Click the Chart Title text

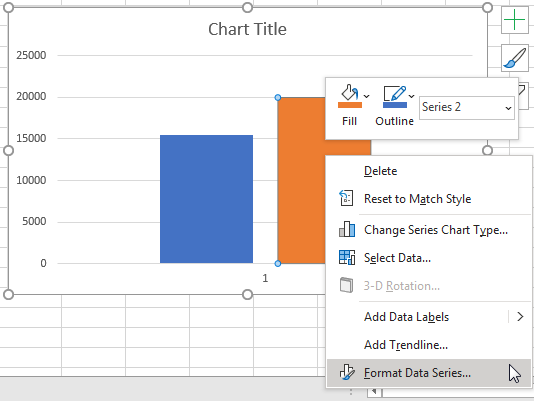click(x=247, y=29)
